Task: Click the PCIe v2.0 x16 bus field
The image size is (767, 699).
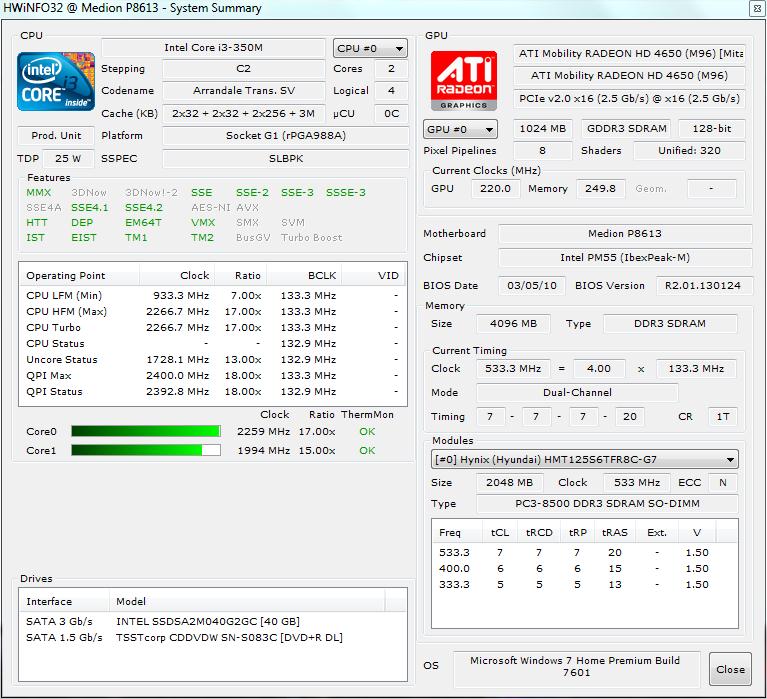Action: 629,98
